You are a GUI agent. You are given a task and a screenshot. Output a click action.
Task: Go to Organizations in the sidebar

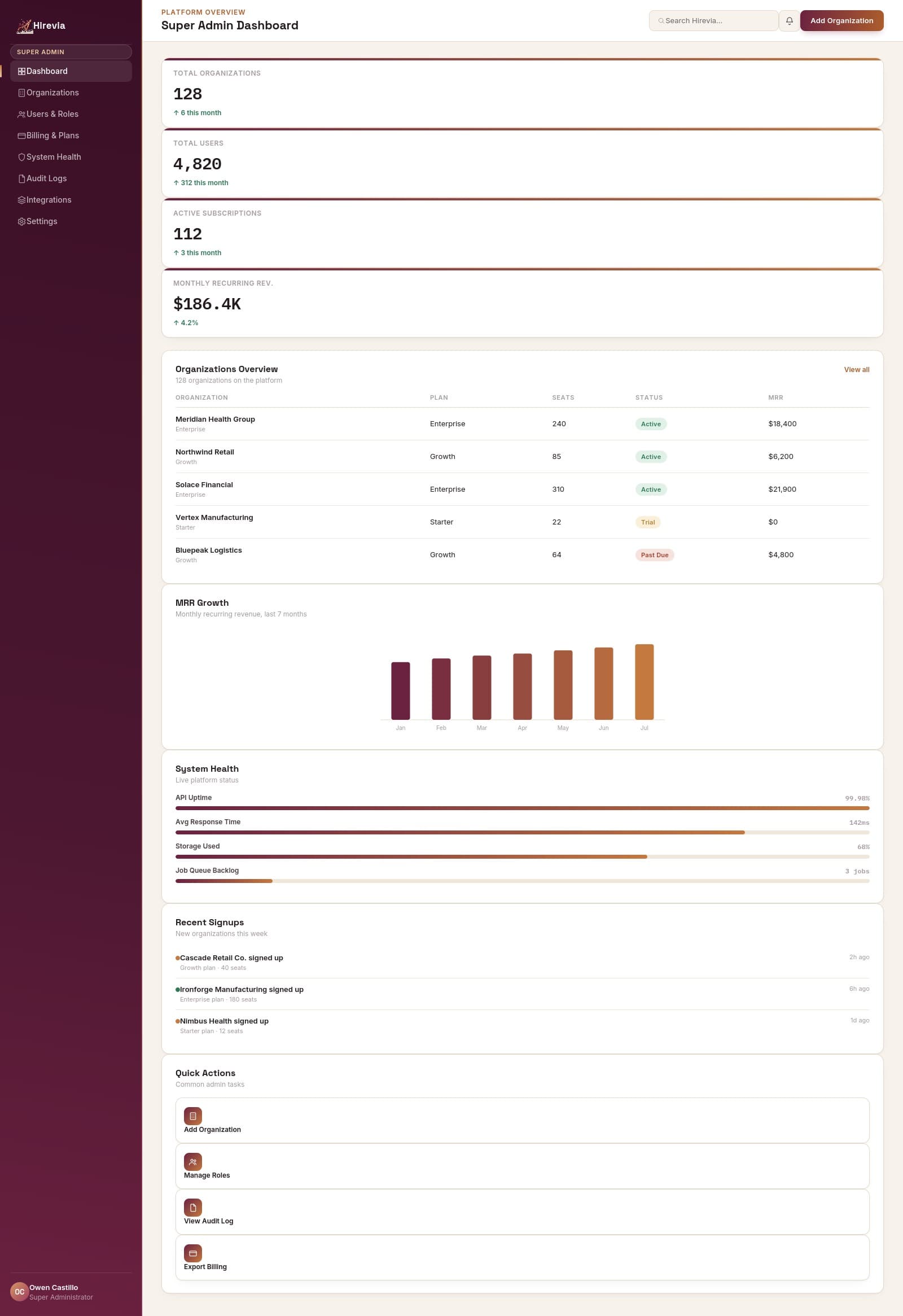pyautogui.click(x=71, y=93)
